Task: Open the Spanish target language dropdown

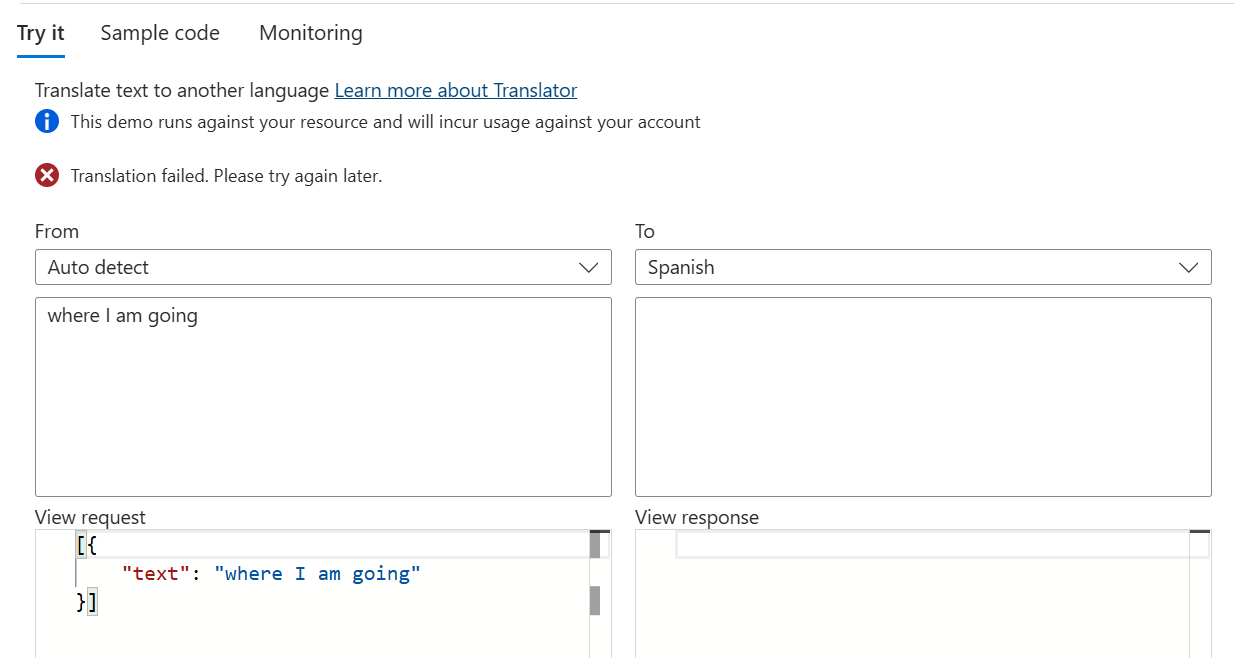Action: (923, 267)
